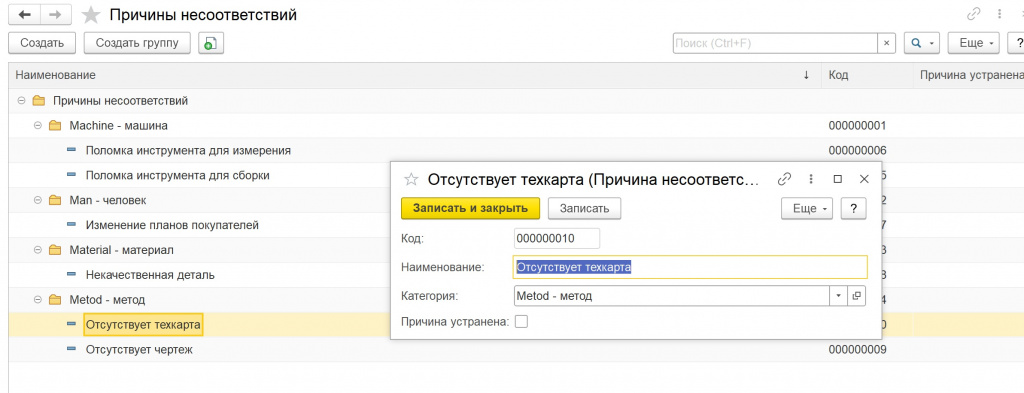Copy link using dialog chain icon
Image resolution: width=1024 pixels, height=393 pixels.
click(x=785, y=179)
